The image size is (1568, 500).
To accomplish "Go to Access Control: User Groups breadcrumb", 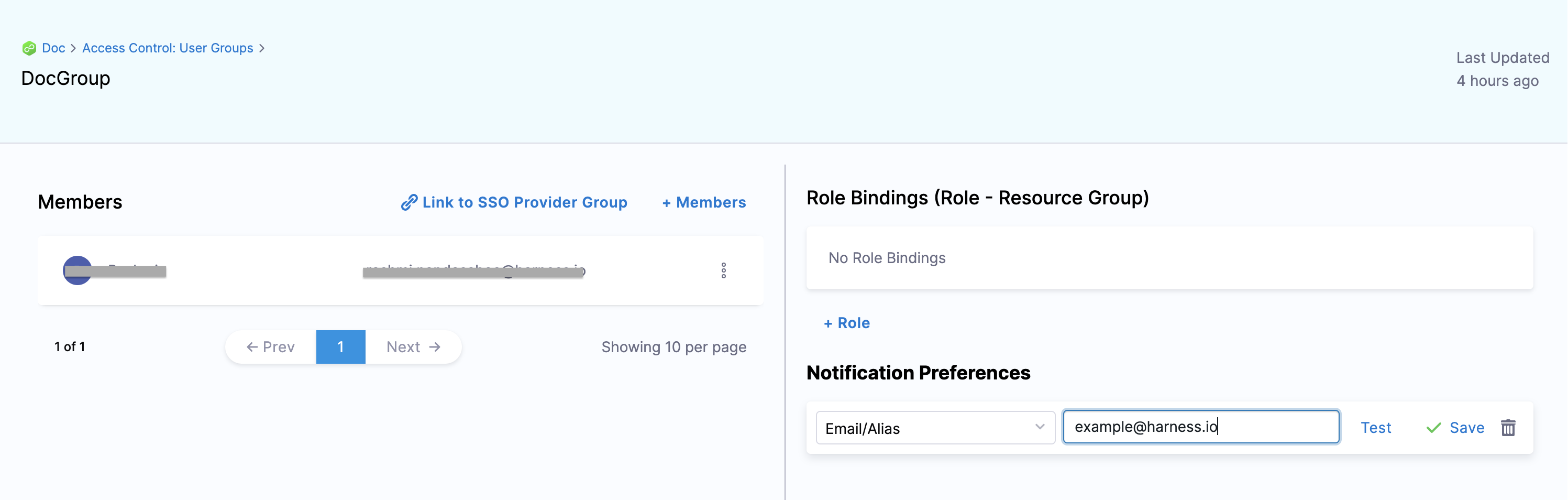I will pos(168,48).
